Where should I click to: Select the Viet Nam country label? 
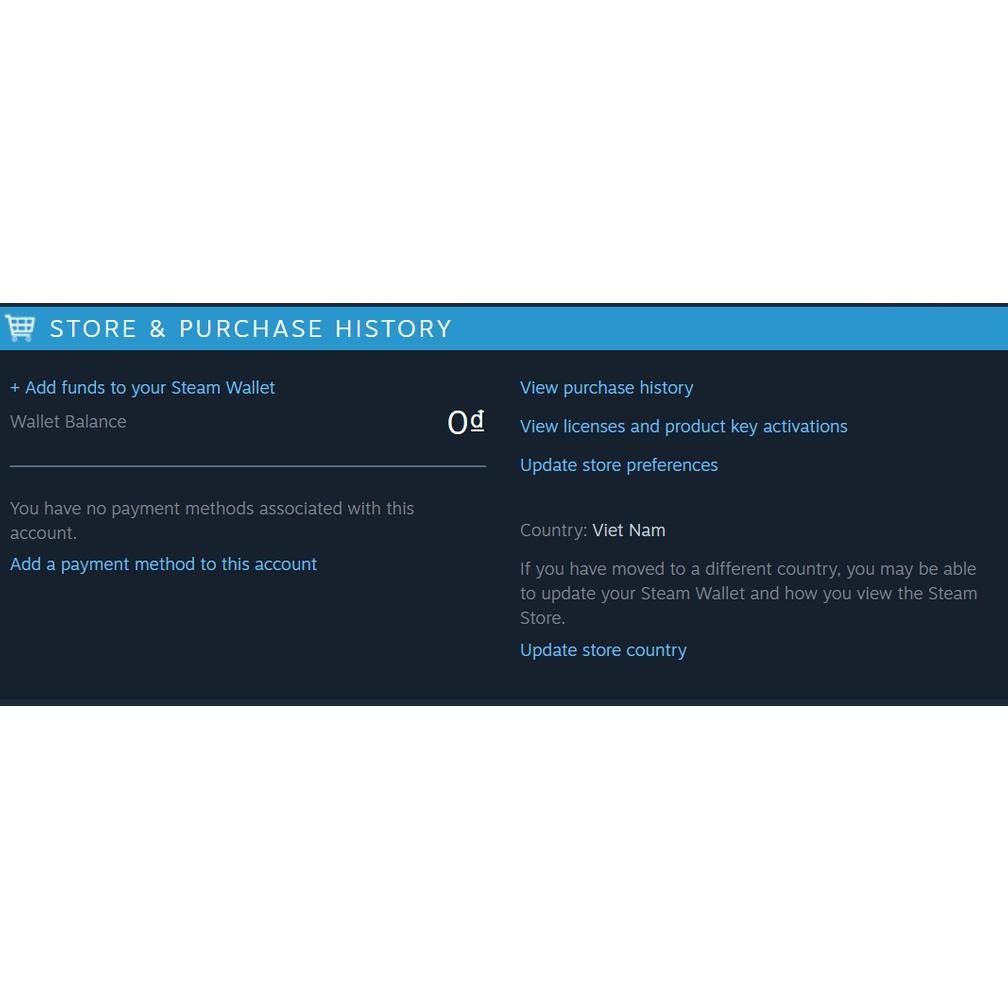pyautogui.click(x=629, y=530)
